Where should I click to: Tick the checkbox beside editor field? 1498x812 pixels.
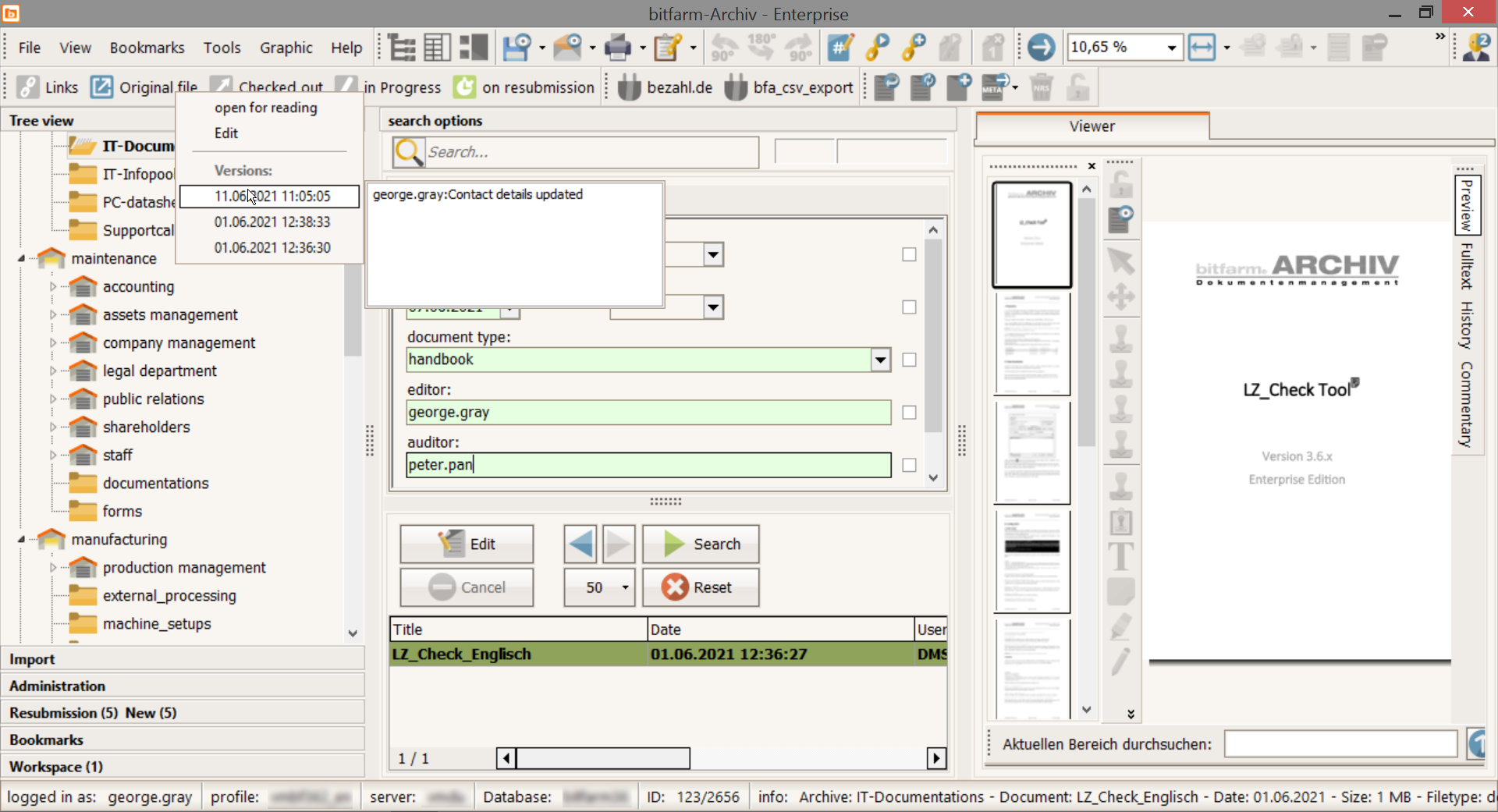coord(909,413)
